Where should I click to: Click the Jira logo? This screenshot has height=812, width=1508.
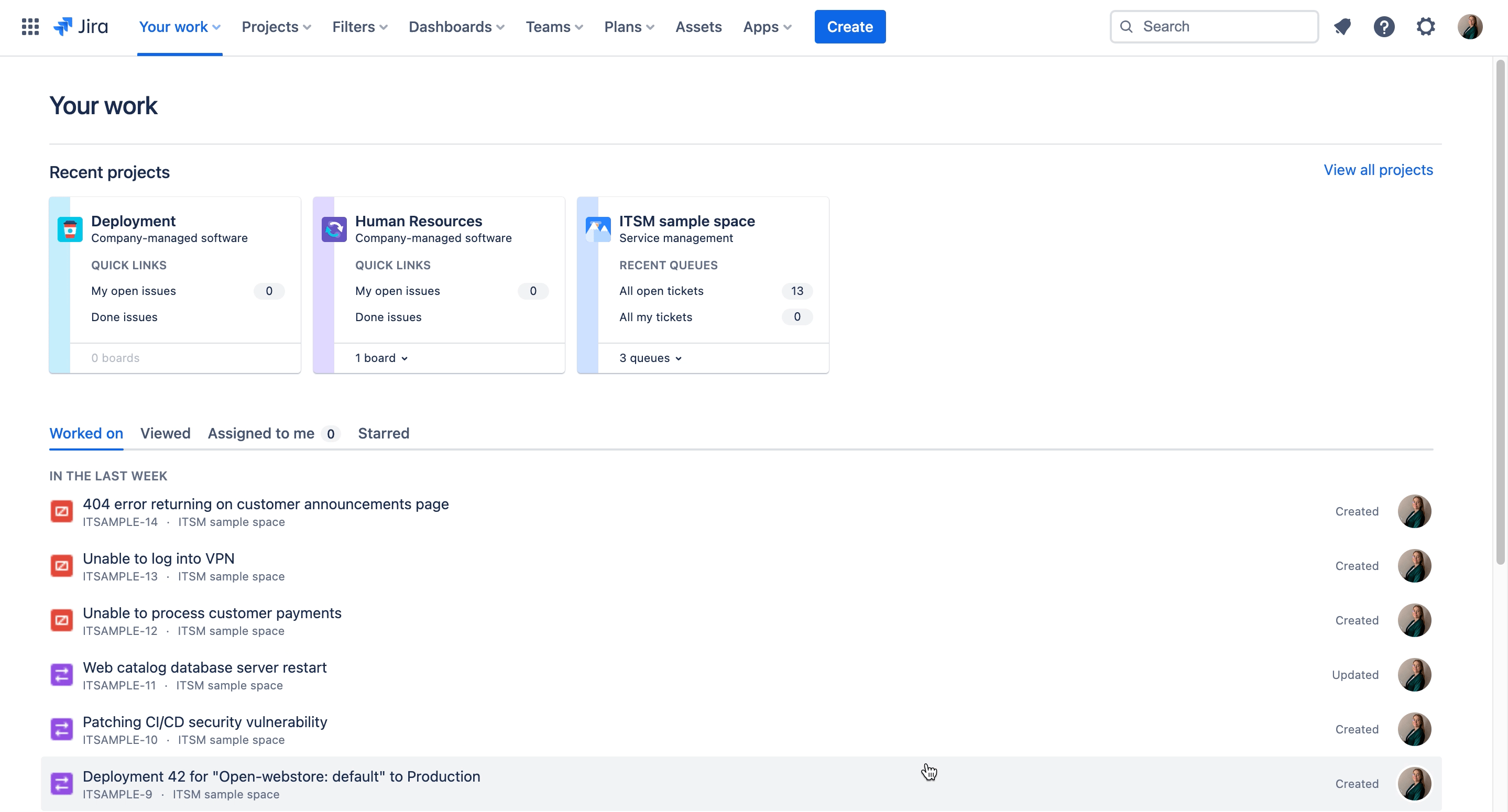80,26
